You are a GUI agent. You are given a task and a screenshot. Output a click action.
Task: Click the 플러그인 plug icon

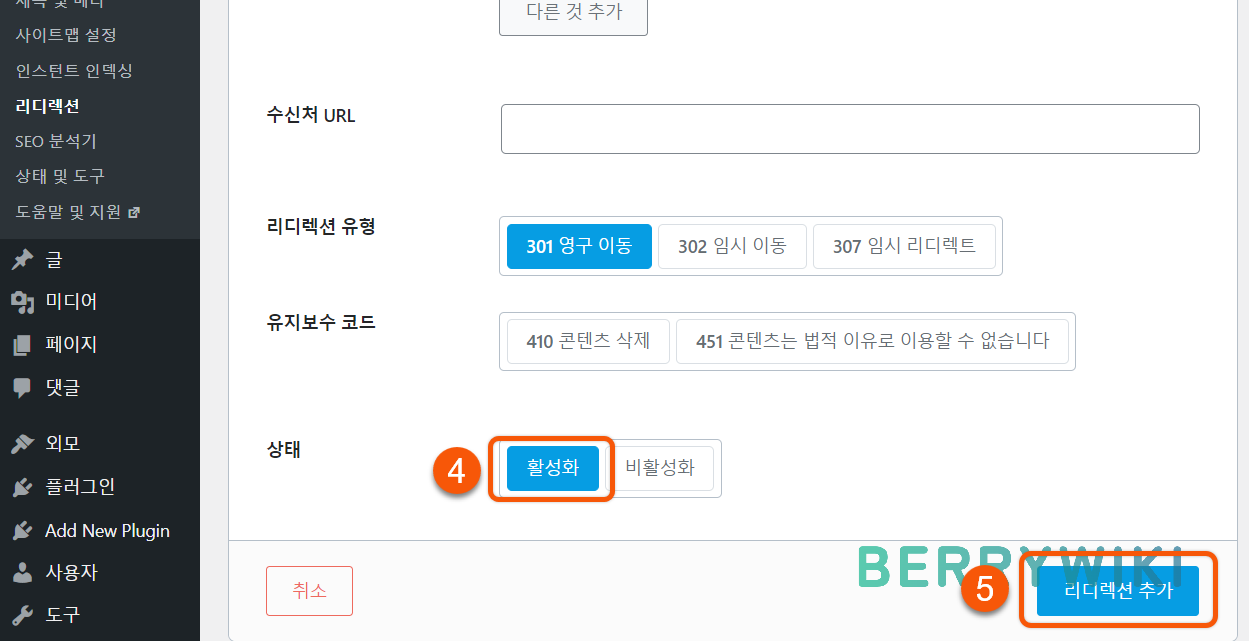click(x=22, y=487)
